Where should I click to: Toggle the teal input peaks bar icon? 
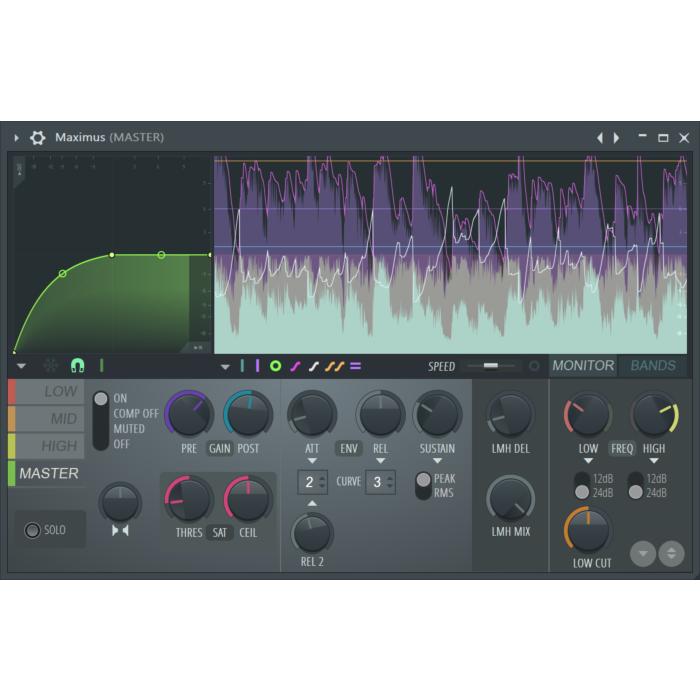tap(242, 366)
